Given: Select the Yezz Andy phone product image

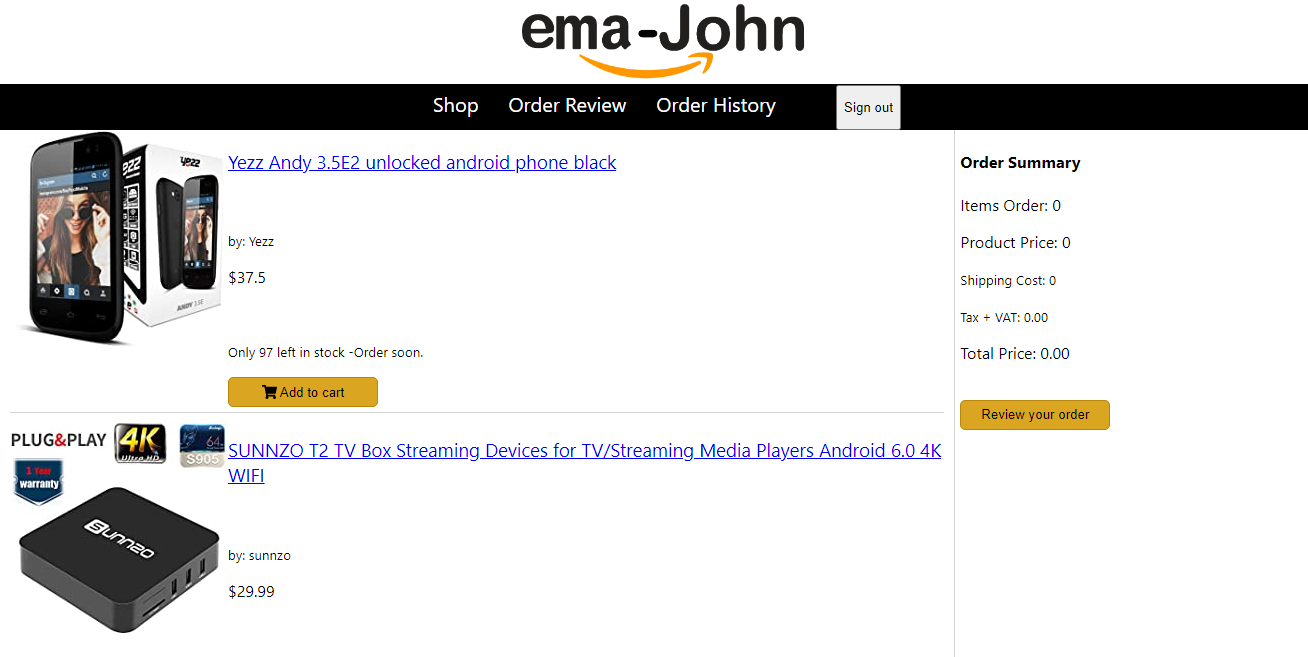Looking at the screenshot, I should tap(119, 239).
